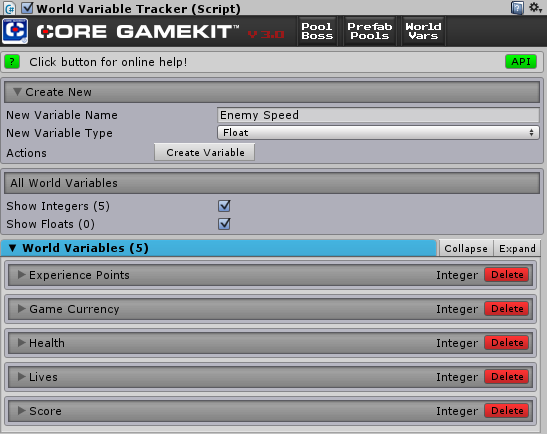Delete the Health variable
The image size is (547, 434).
[507, 343]
